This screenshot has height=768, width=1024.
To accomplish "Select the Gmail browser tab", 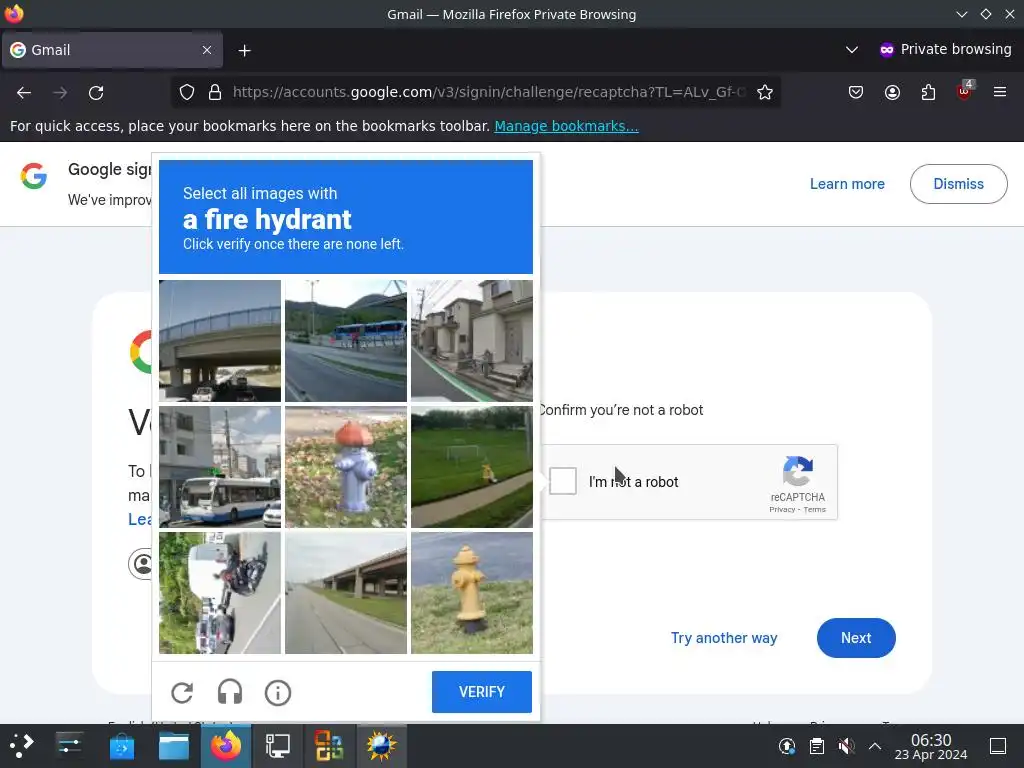I will tap(112, 50).
